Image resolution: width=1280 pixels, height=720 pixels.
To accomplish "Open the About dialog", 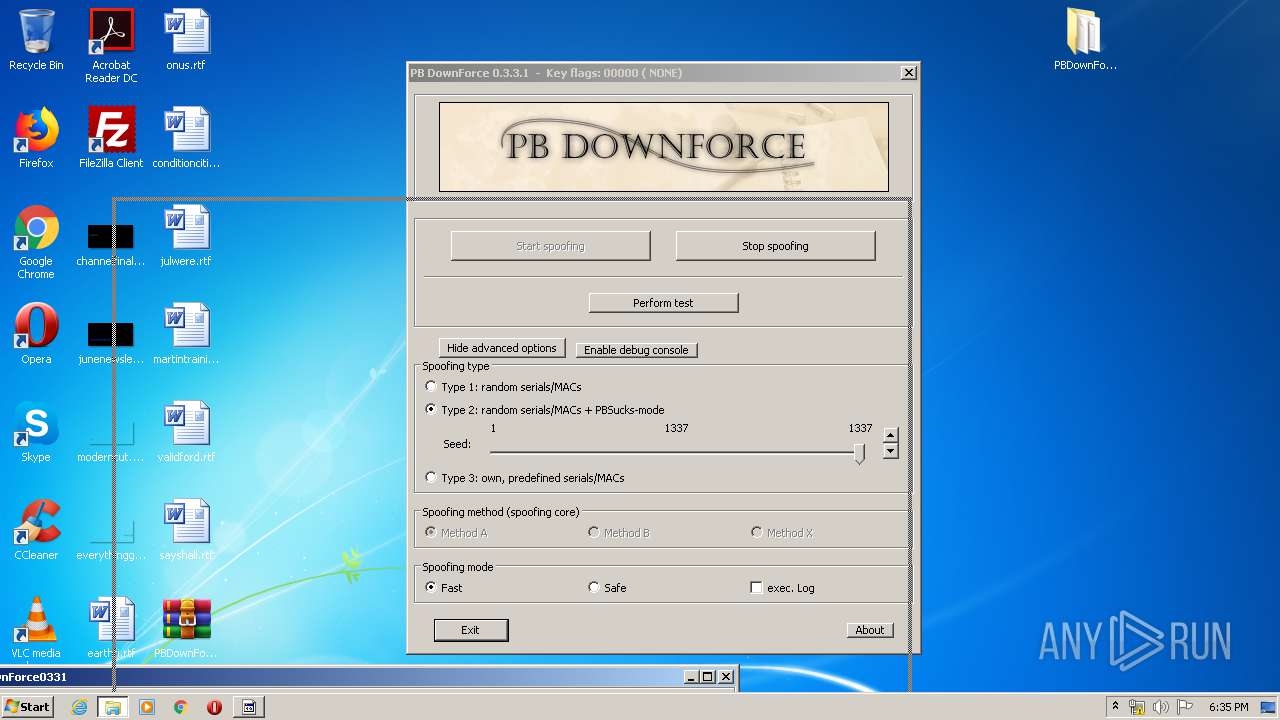I will point(869,630).
